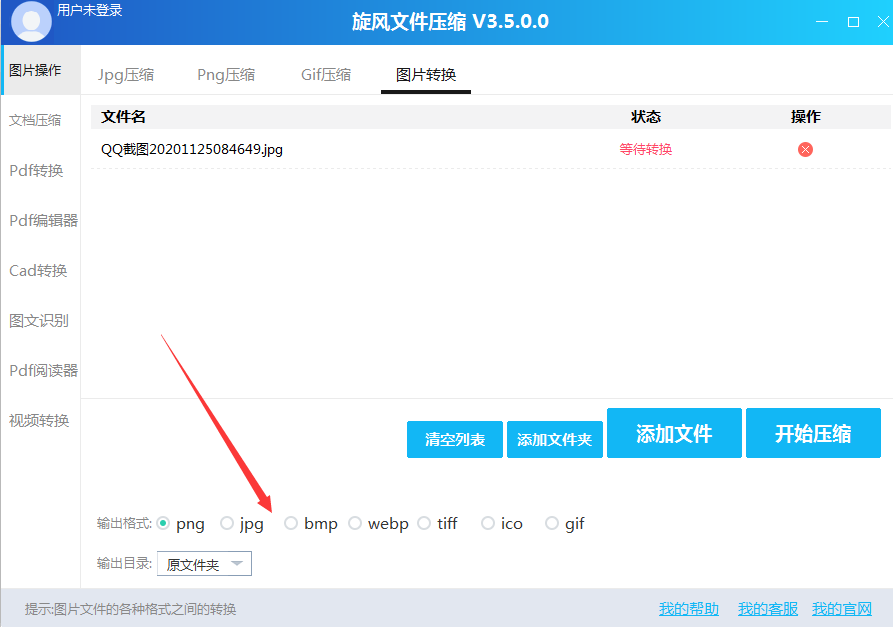Enable the webp output format option
The height and width of the screenshot is (627, 893).
355,523
